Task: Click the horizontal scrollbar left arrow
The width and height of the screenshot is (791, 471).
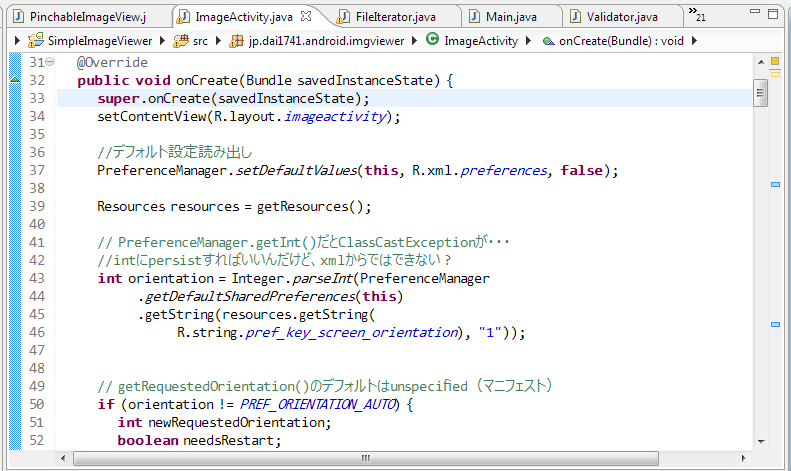Action: (x=63, y=458)
